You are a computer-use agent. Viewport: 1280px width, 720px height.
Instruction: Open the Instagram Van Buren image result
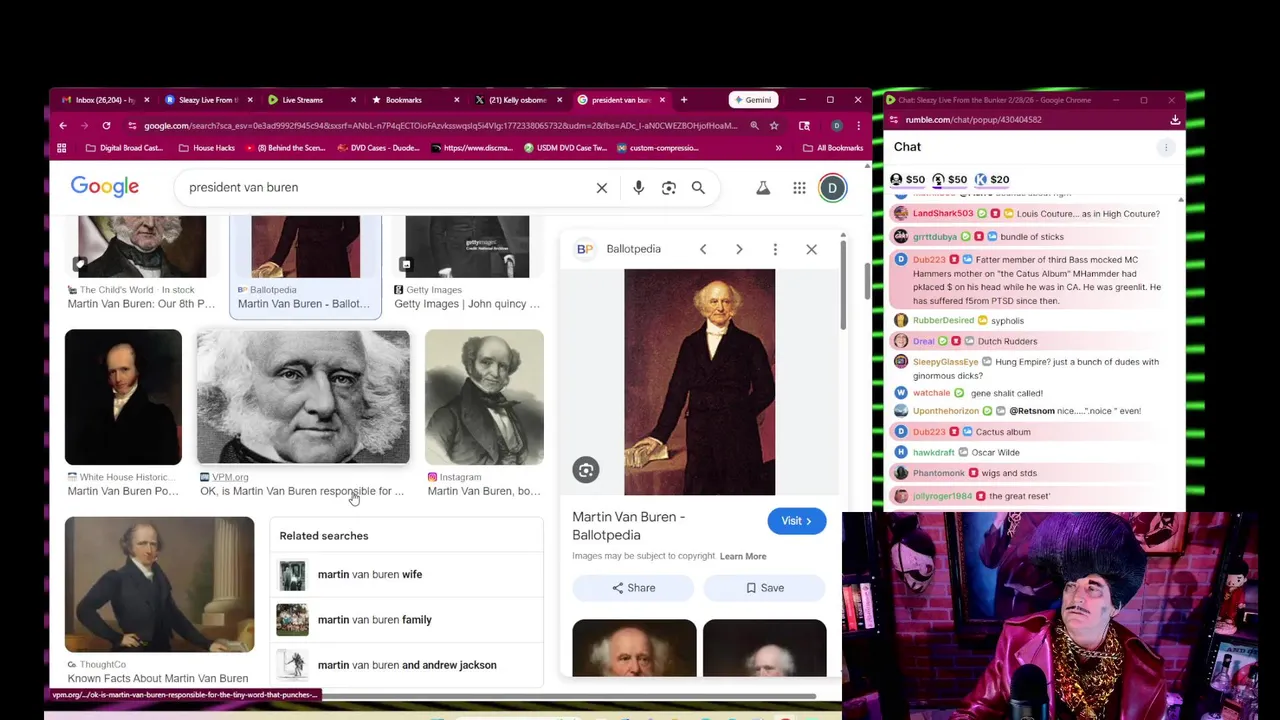tap(484, 398)
